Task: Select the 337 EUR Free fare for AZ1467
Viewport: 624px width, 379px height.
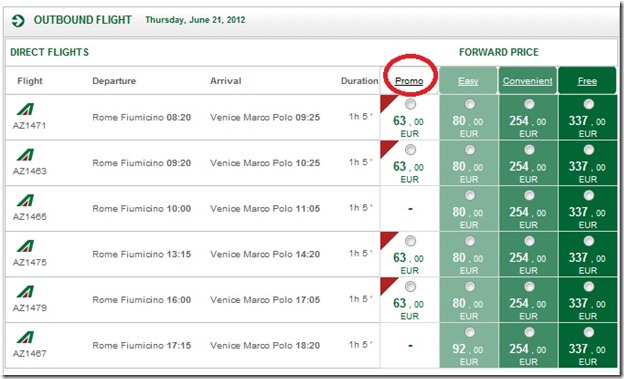Action: point(589,332)
